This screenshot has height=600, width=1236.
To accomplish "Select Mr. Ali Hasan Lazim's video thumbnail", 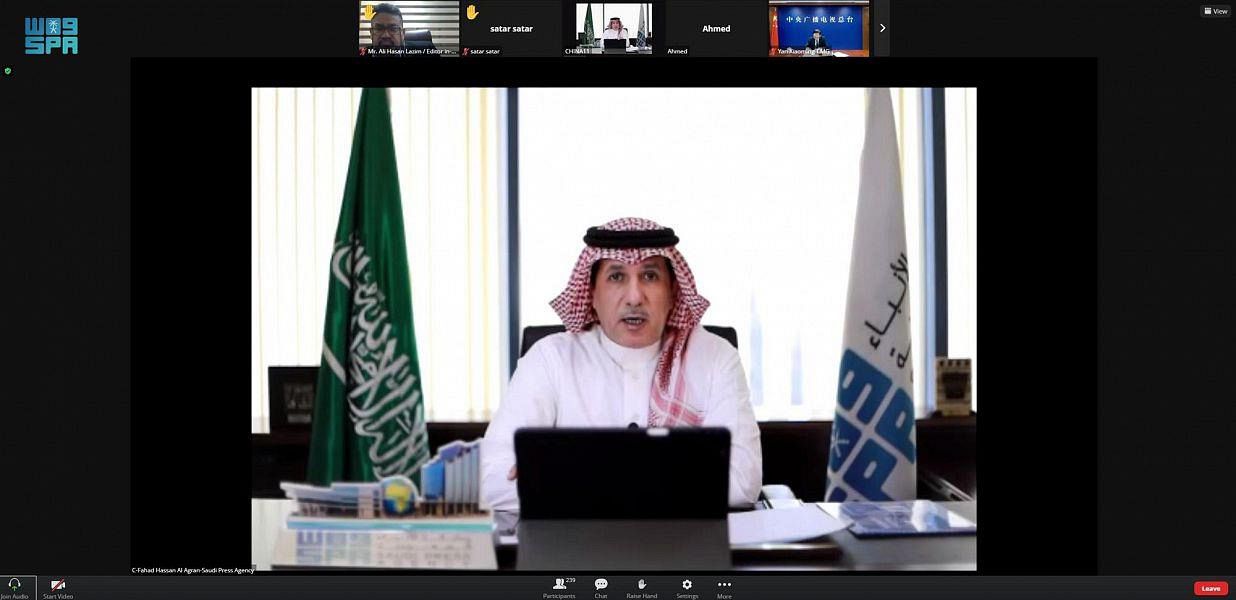I will [x=409, y=28].
